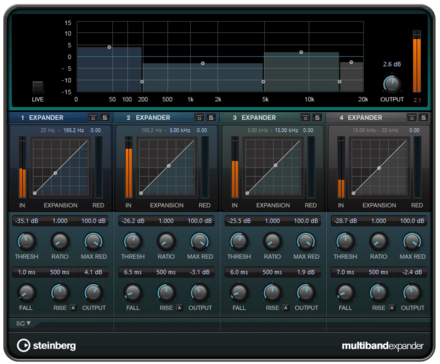Viewport: 440px width, 364px height.
Task: Click band 4 FALL knob
Action: [x=345, y=293]
